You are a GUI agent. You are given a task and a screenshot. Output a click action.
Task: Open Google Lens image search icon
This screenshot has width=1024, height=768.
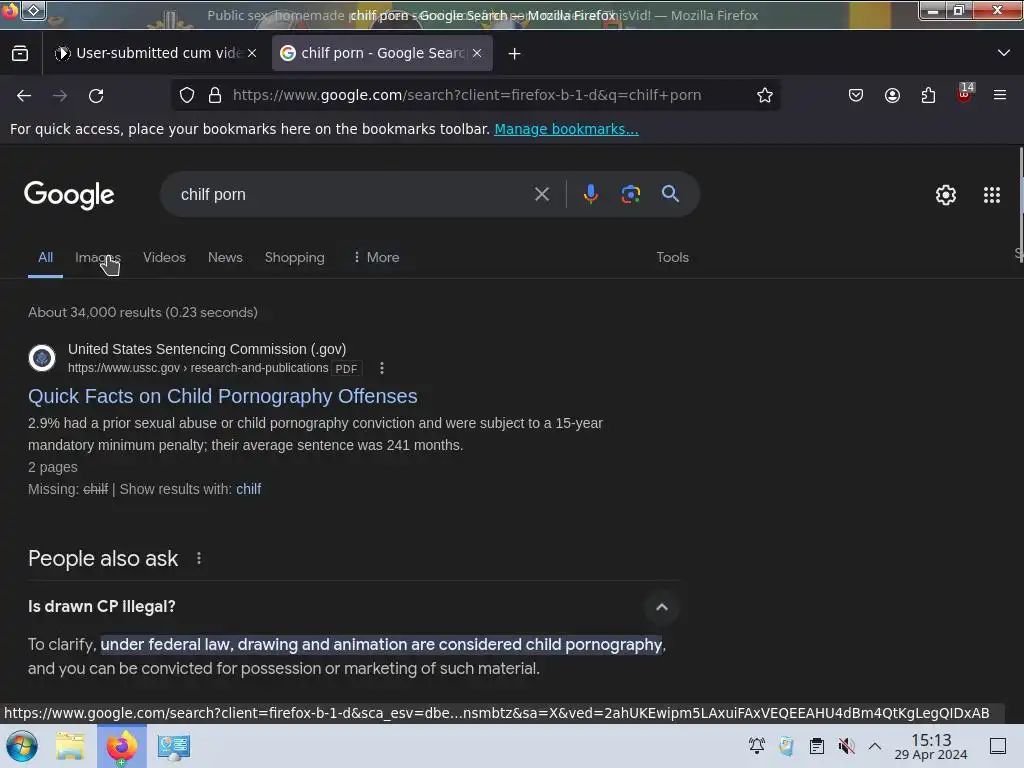631,194
